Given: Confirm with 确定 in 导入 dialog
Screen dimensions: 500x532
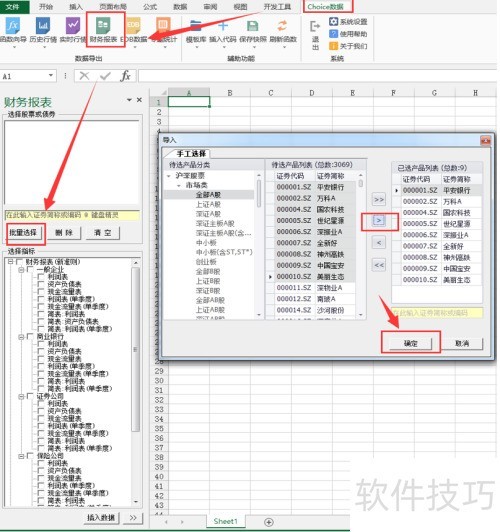Looking at the screenshot, I should coord(410,343).
